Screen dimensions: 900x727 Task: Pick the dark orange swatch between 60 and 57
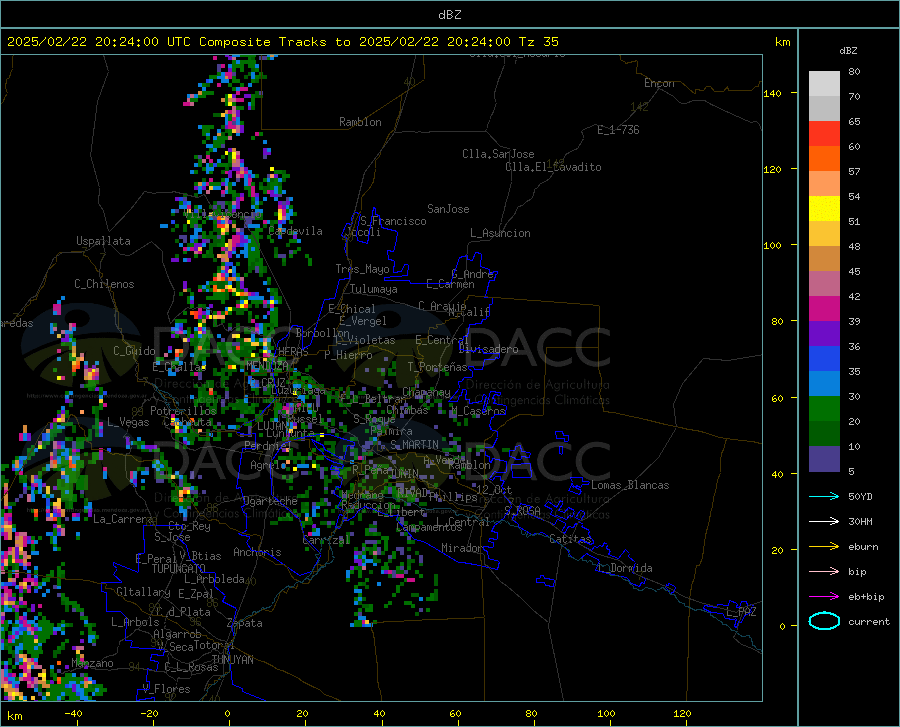pos(824,158)
